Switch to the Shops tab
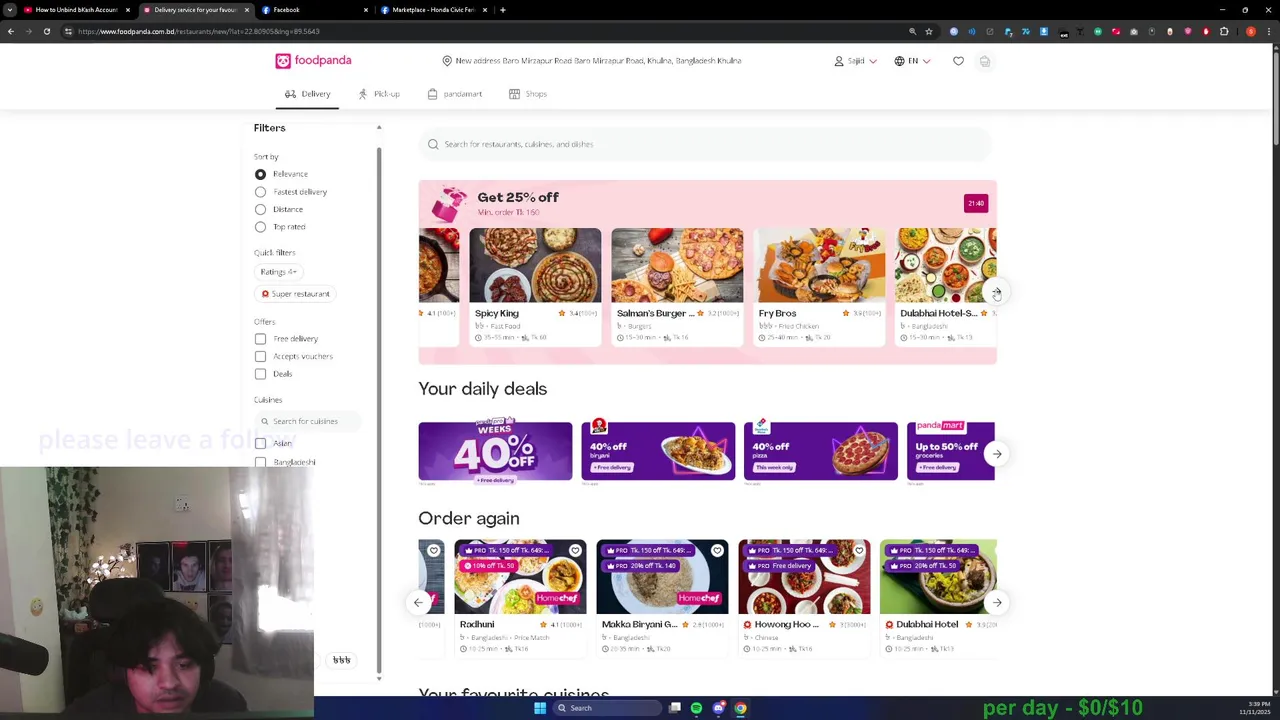This screenshot has height=720, width=1280. pyautogui.click(x=527, y=94)
